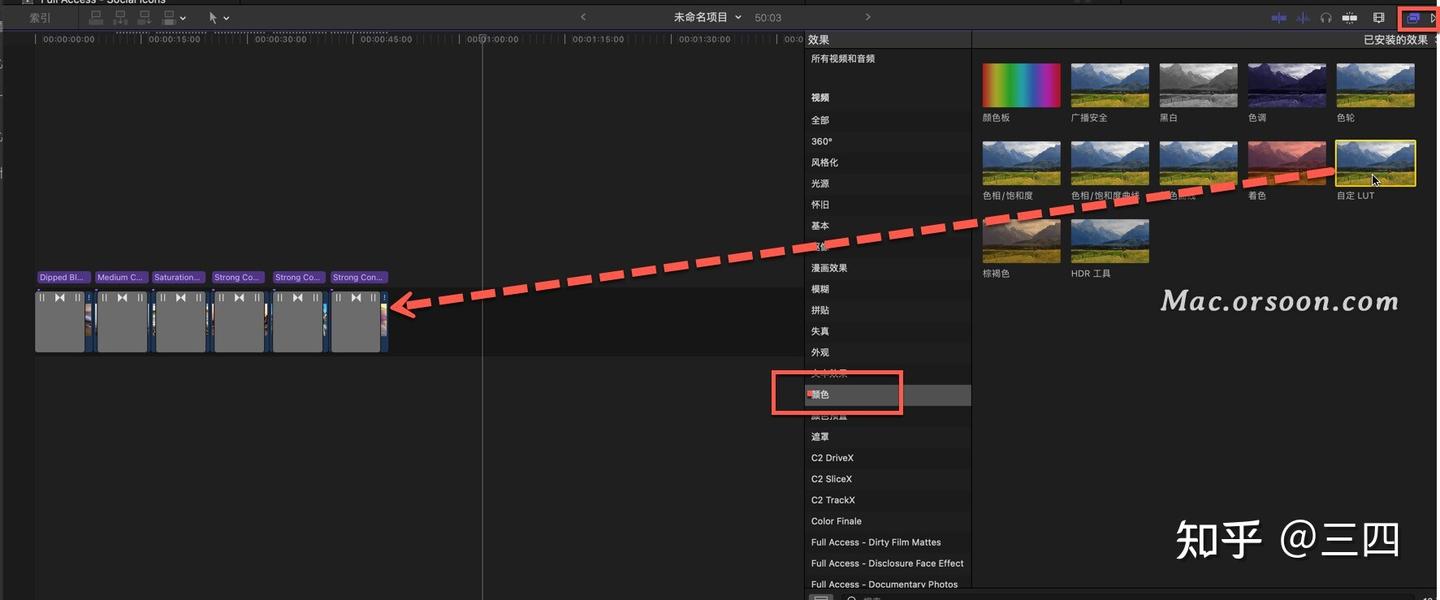Click the Insert edit icon in toolbar
Image resolution: width=1440 pixels, height=600 pixels.
120,17
